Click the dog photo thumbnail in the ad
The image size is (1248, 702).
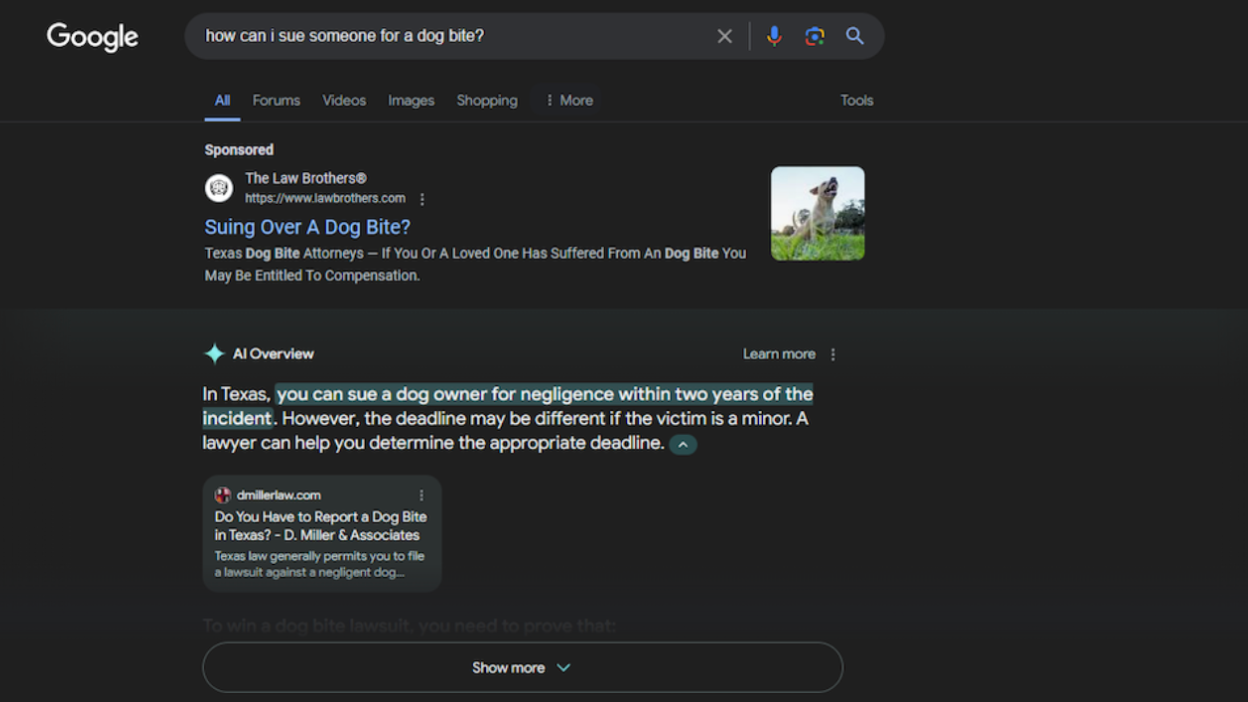(x=818, y=213)
